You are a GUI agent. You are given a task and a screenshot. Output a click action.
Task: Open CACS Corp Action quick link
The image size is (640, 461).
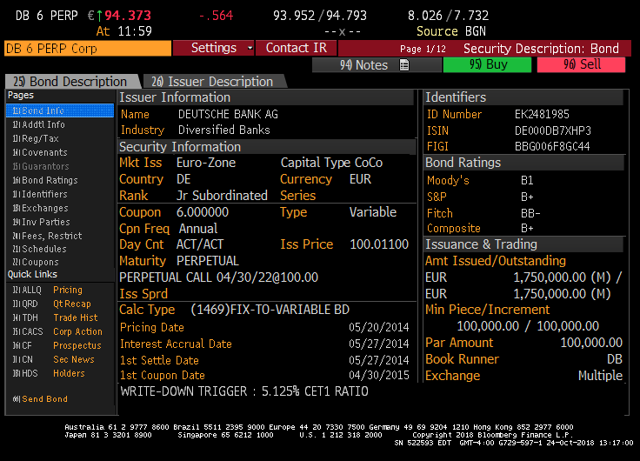tap(58, 332)
